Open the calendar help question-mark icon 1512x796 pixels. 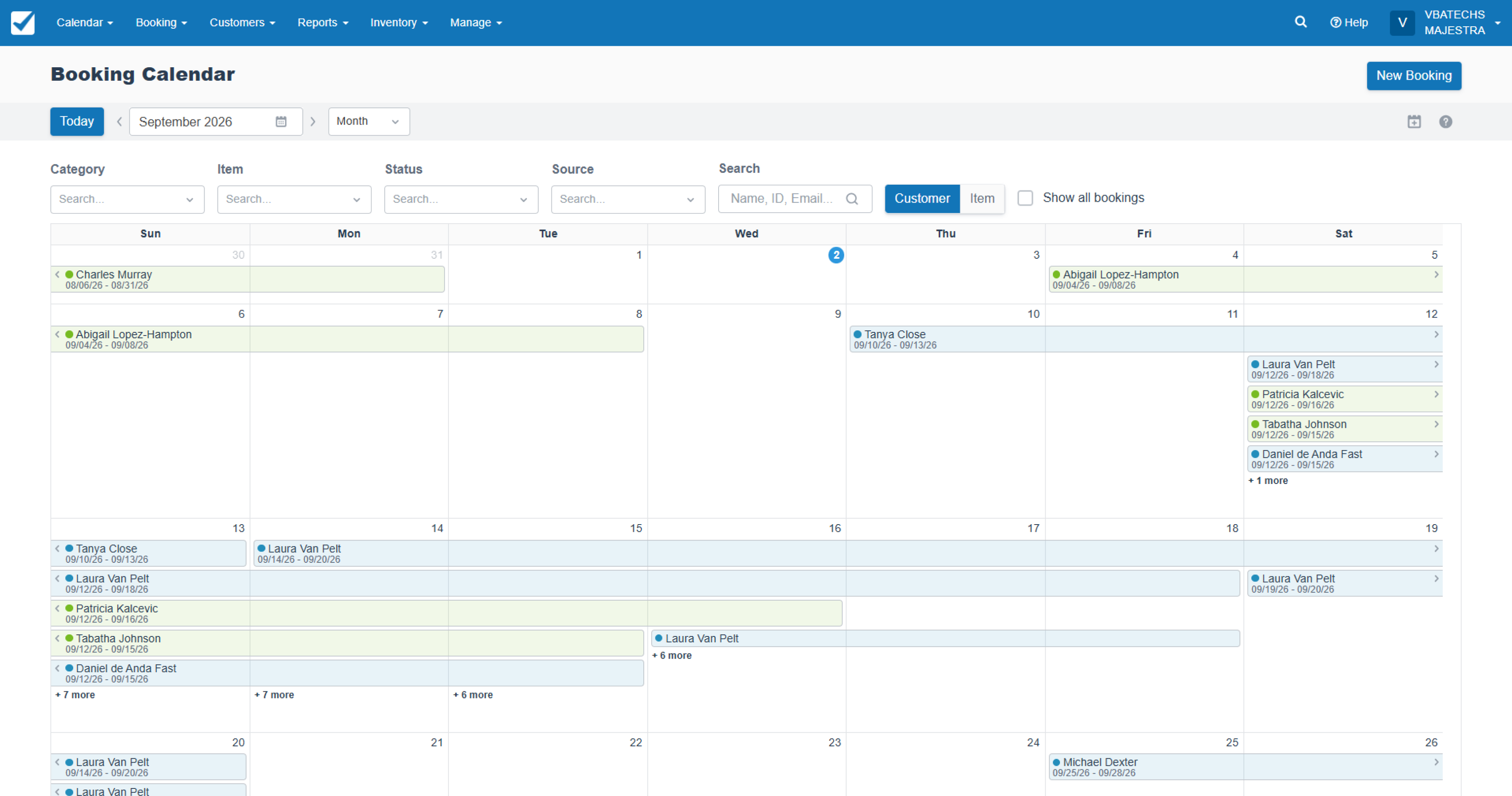1446,121
